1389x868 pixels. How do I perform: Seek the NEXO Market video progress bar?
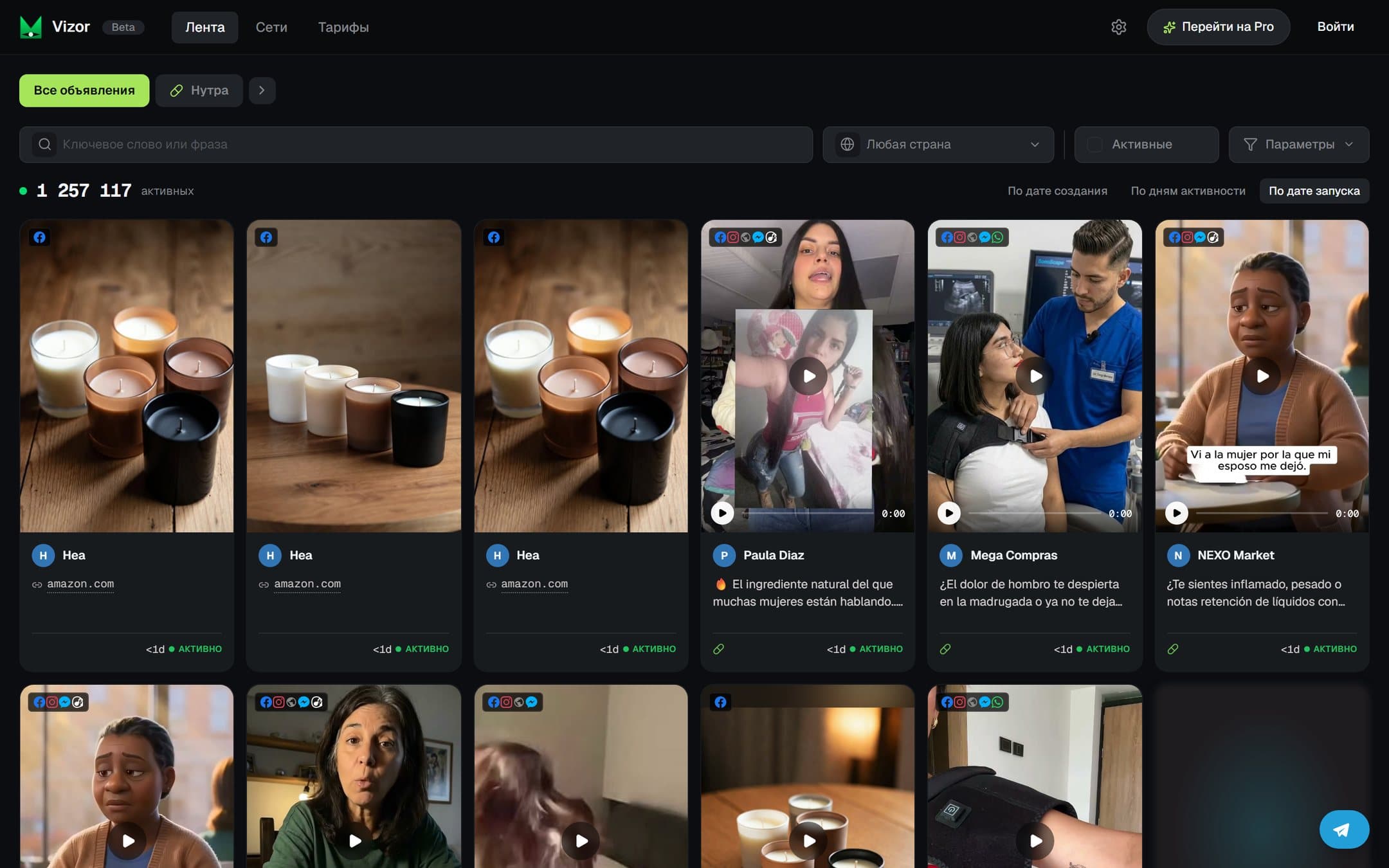[x=1263, y=513]
